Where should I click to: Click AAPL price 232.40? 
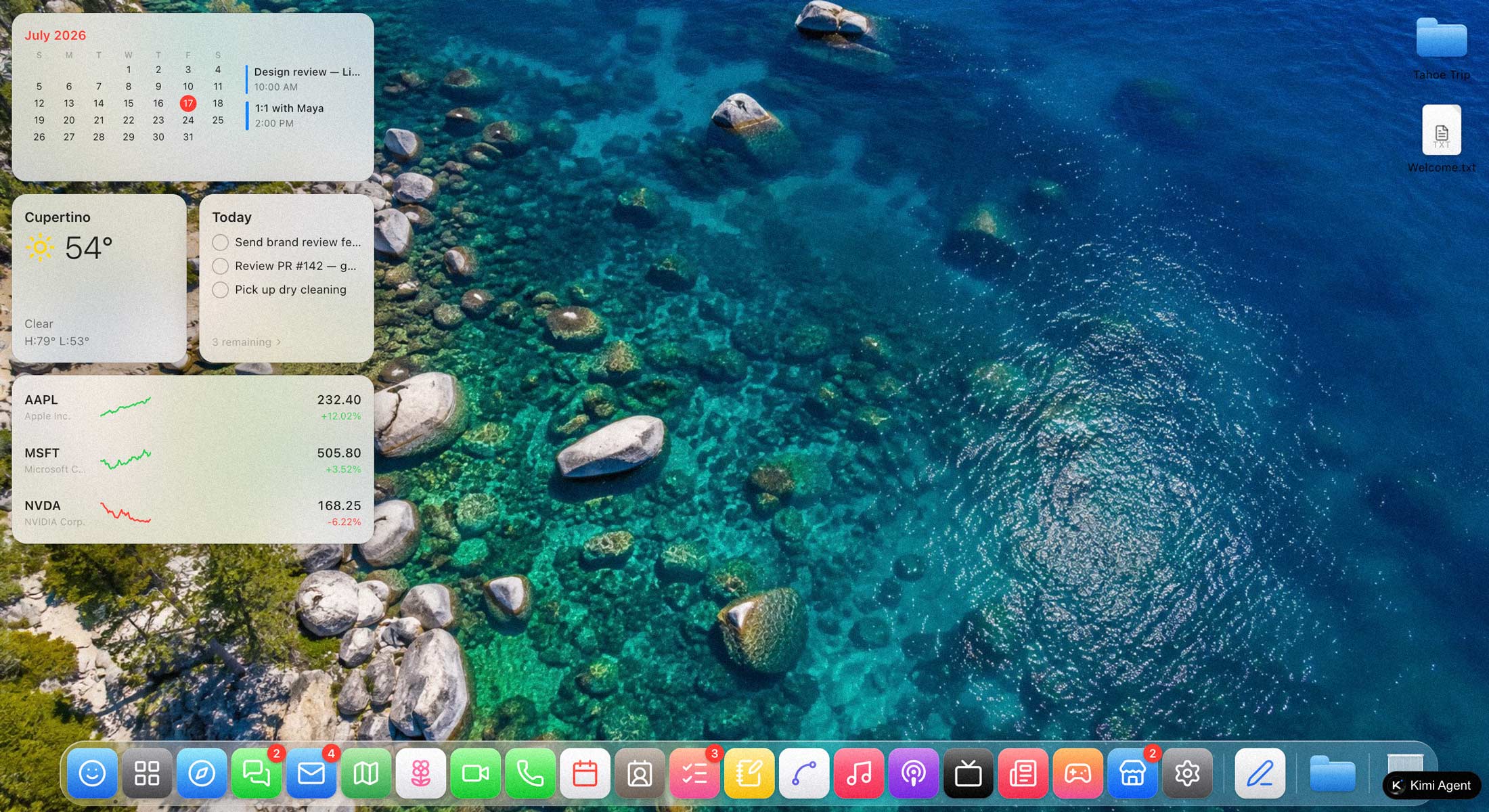coord(339,400)
